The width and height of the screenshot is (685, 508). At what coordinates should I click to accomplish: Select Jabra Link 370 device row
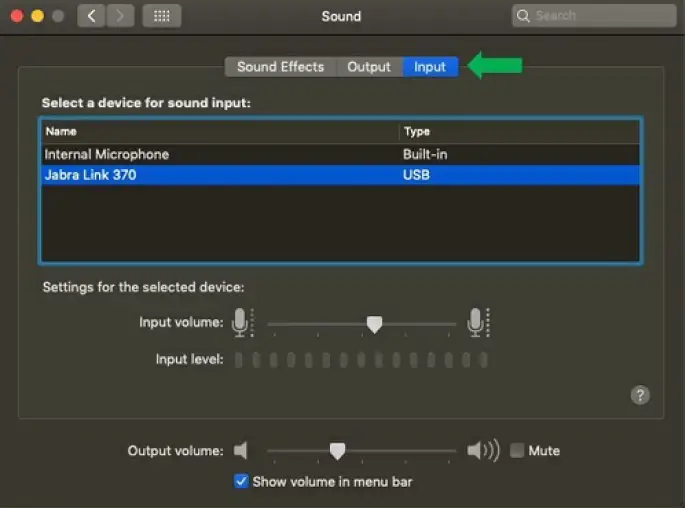point(340,175)
